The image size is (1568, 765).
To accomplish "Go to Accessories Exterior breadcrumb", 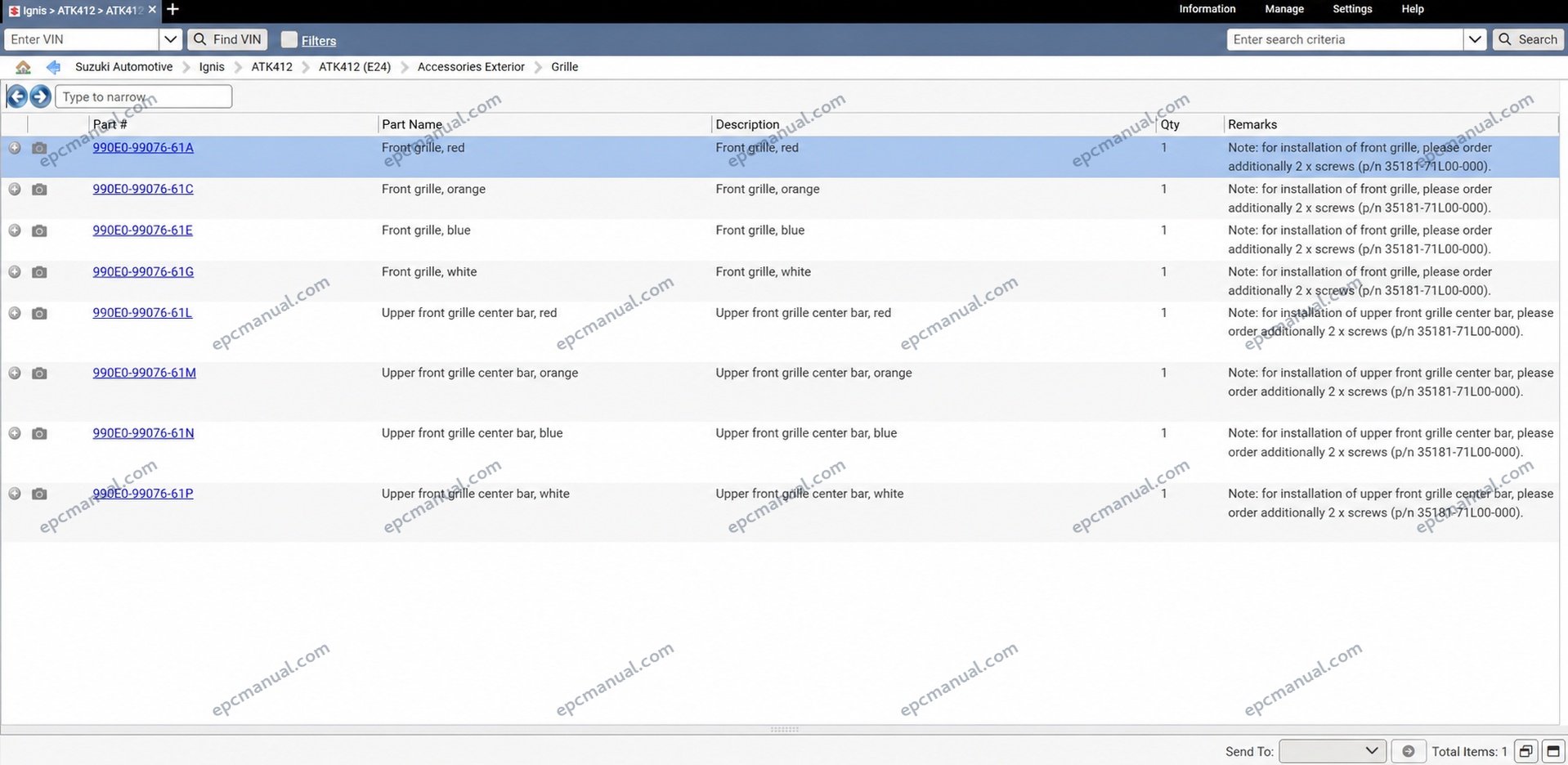I will [471, 67].
